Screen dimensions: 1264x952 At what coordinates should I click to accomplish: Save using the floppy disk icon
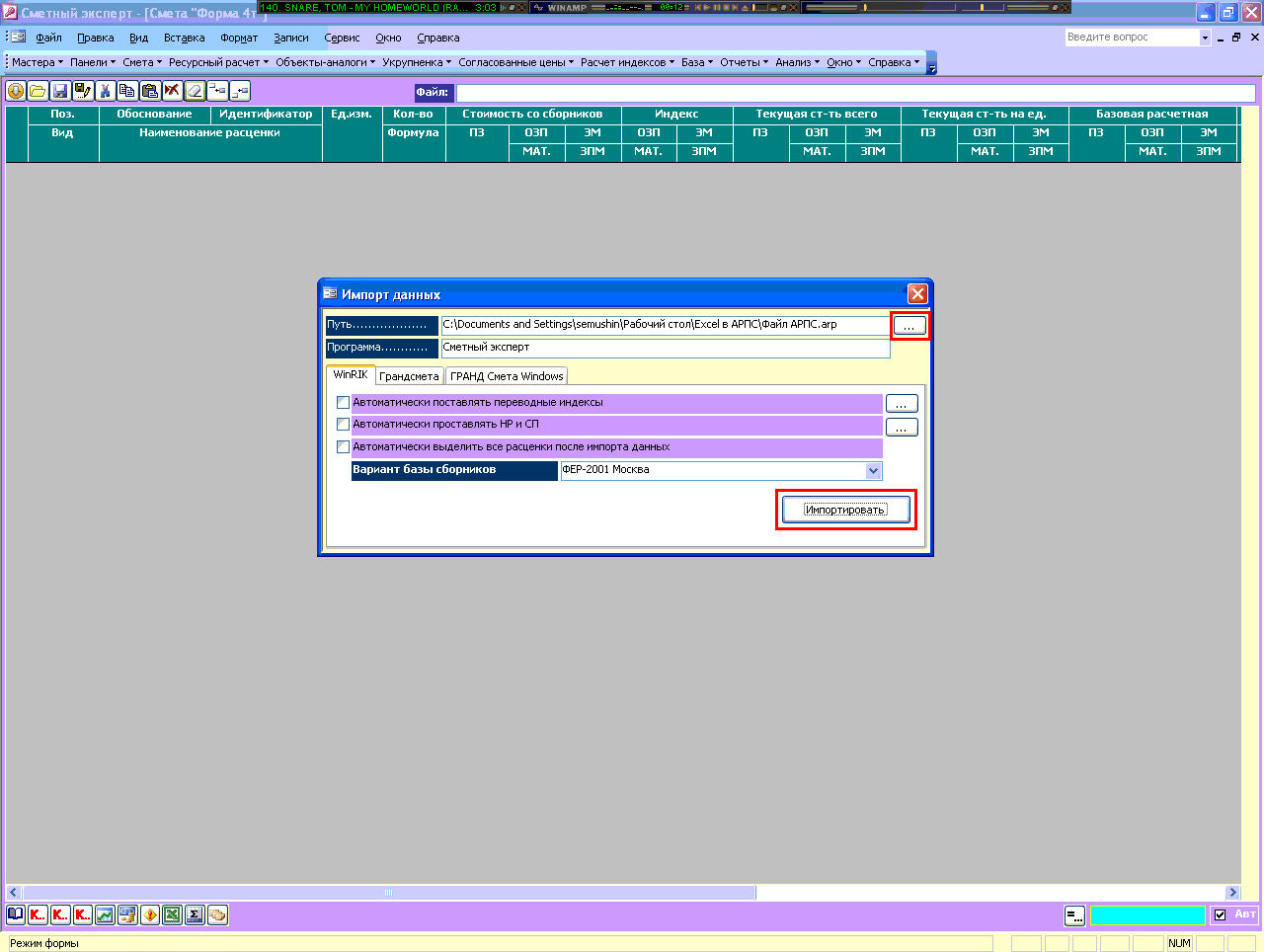(60, 91)
